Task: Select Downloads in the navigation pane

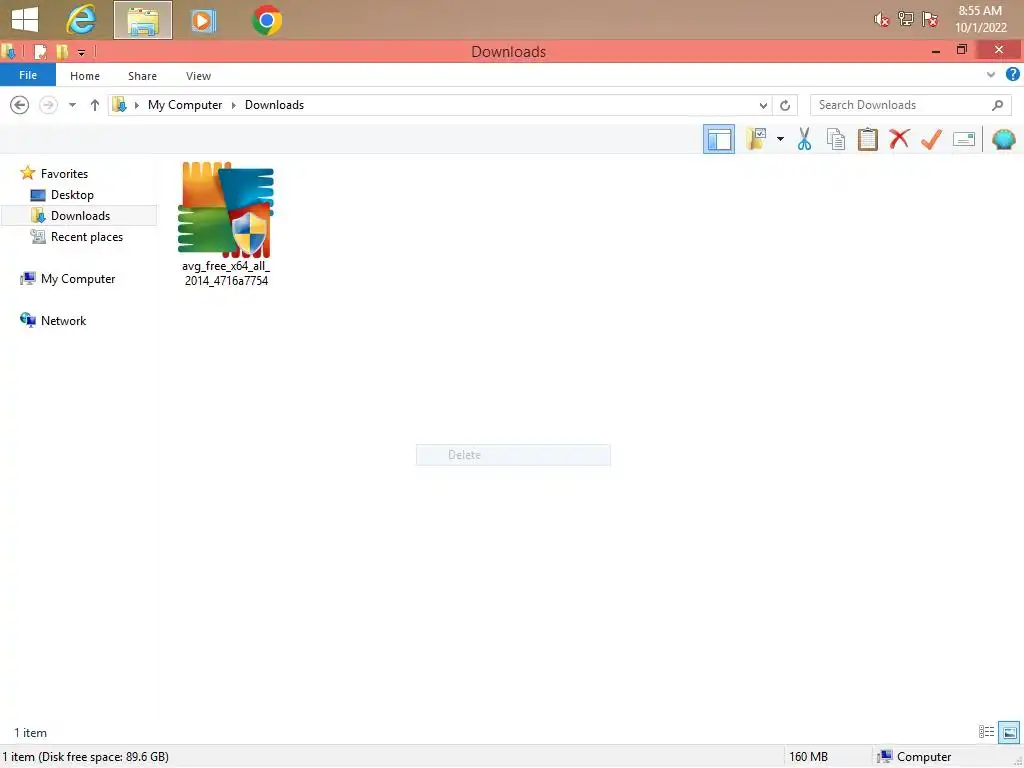Action: pyautogui.click(x=80, y=216)
